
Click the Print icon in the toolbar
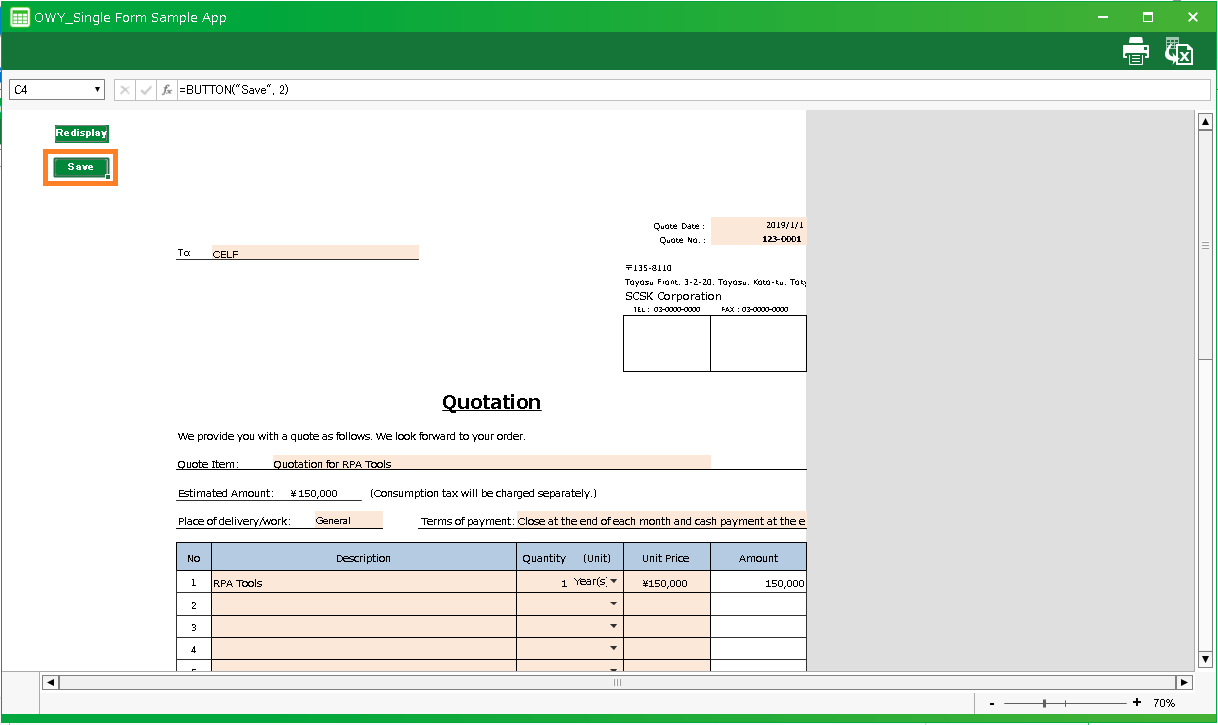pos(1135,52)
